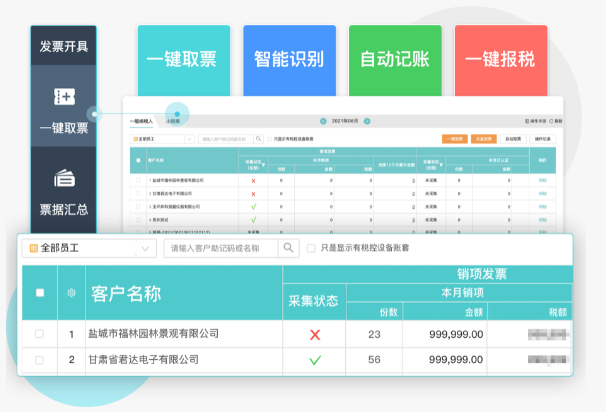
Task: Check the row 2 checkbox for 甘肃省君达电子有限公司 in front panel
Action: [x=39, y=360]
